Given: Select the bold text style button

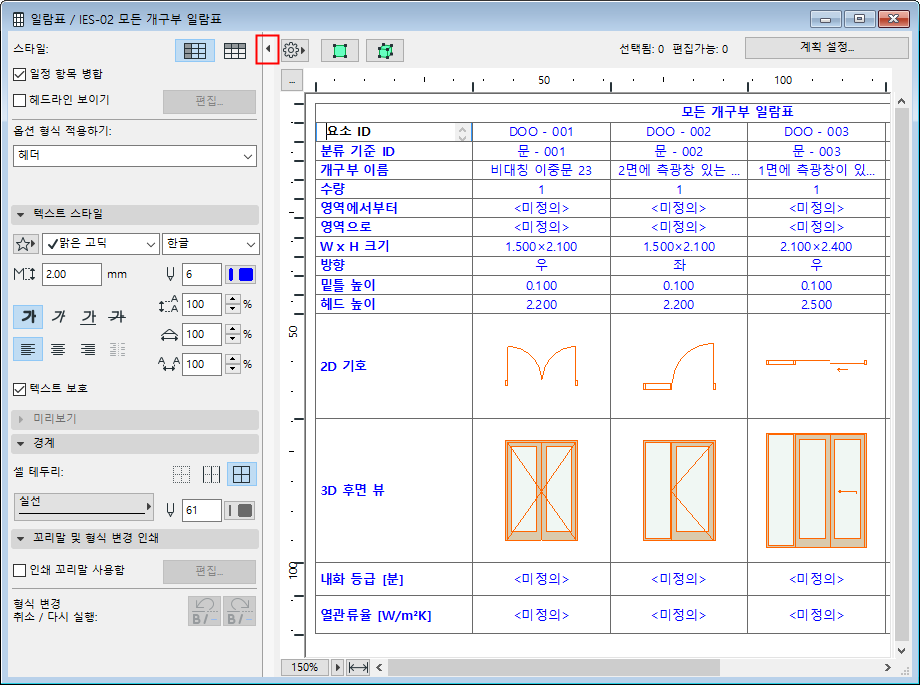Looking at the screenshot, I should click(29, 317).
